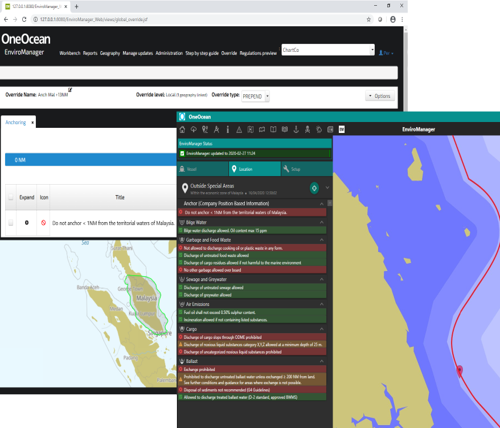
Task: Select the dividers compass tool icon
Action: pyautogui.click(x=216, y=129)
